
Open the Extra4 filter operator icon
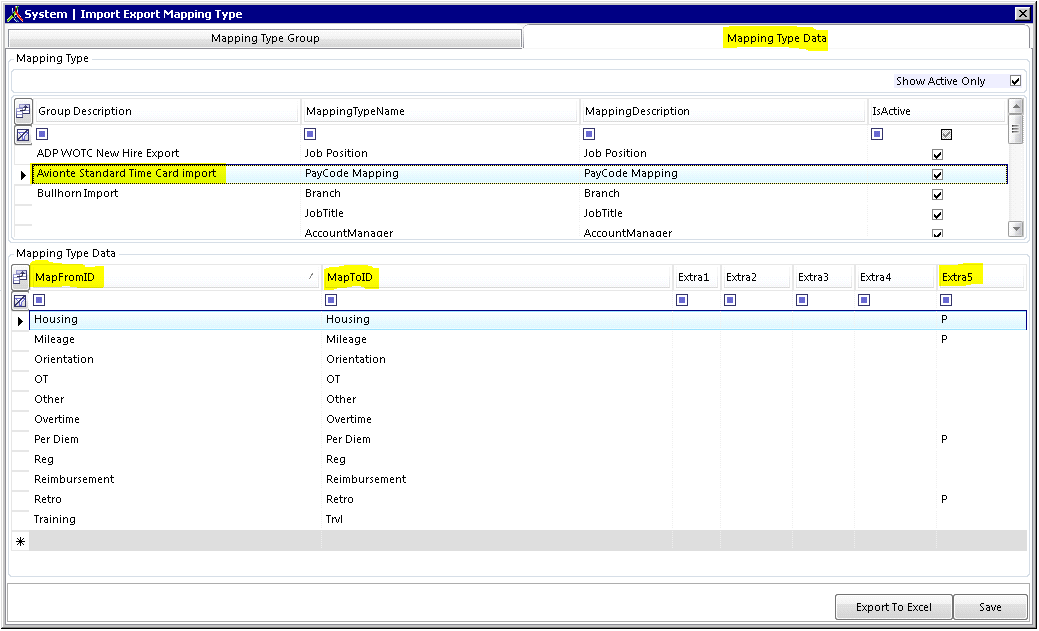tap(864, 300)
